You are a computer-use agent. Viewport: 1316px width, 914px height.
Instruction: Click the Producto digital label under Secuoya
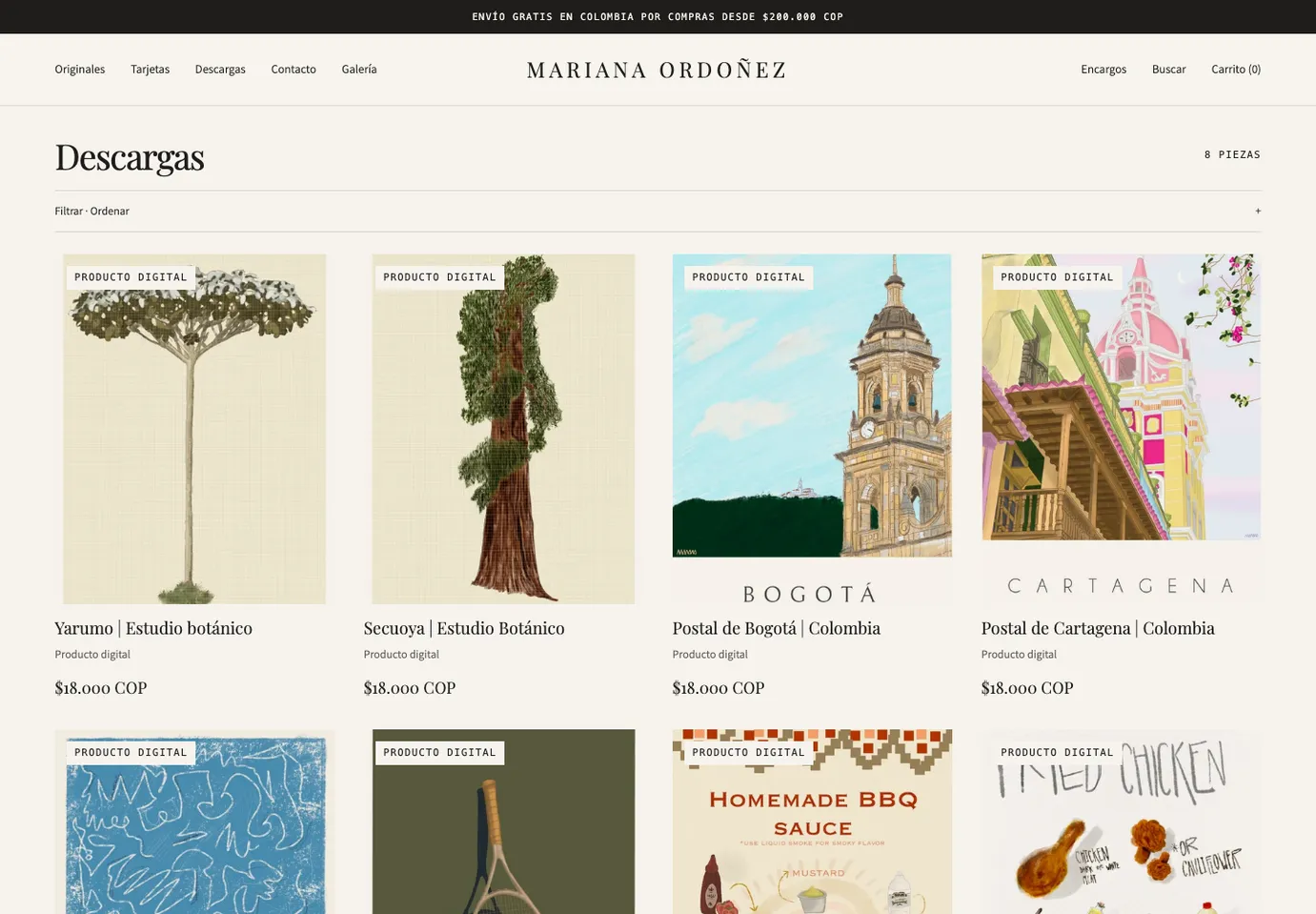click(x=401, y=655)
